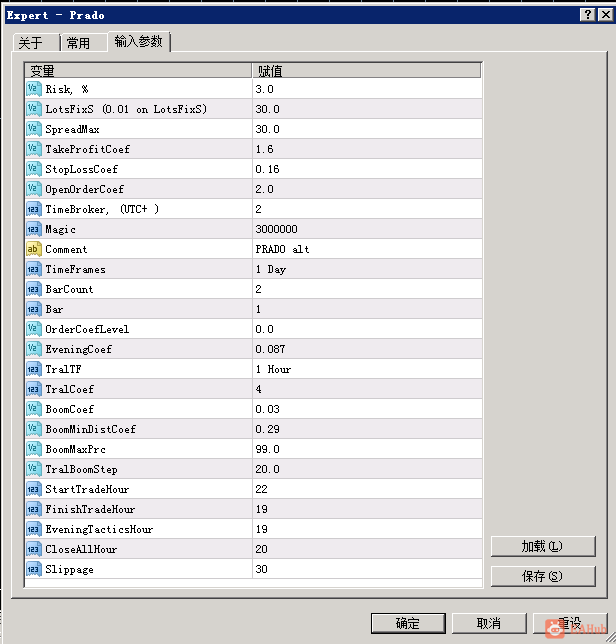
Task: Switch to the 常用 tab
Action: tap(84, 43)
